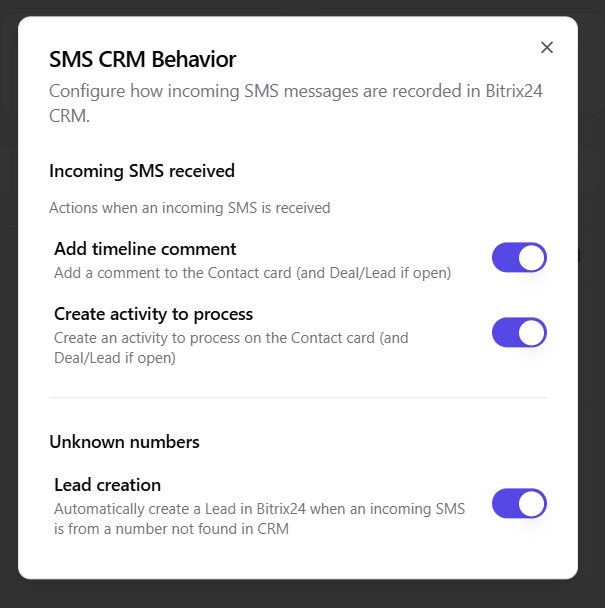The height and width of the screenshot is (608, 605).
Task: Click 'Automatically create a Lead in Bitrix24' description
Action: [259, 509]
